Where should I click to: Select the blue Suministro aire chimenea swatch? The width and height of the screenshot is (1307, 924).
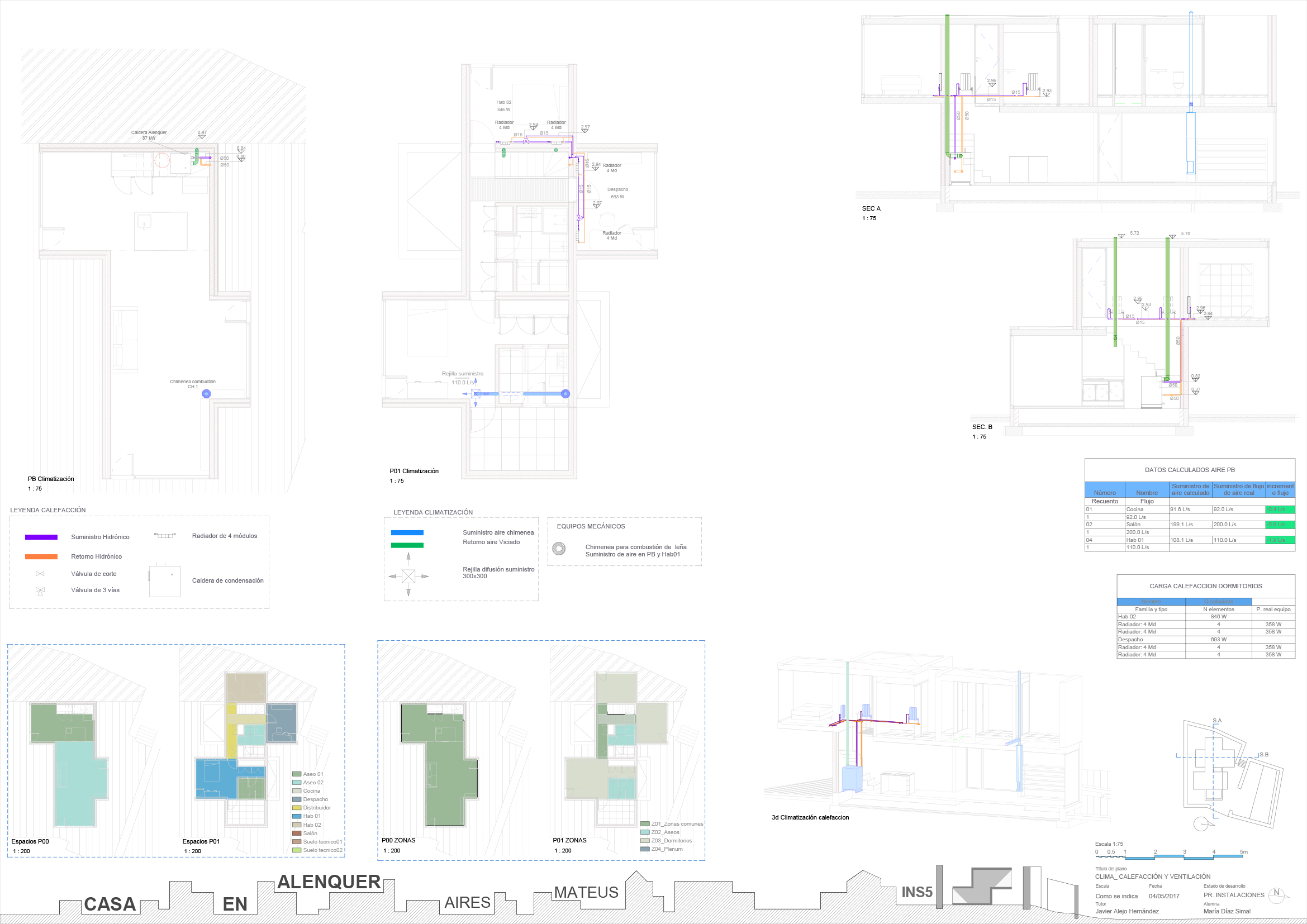pos(407,532)
